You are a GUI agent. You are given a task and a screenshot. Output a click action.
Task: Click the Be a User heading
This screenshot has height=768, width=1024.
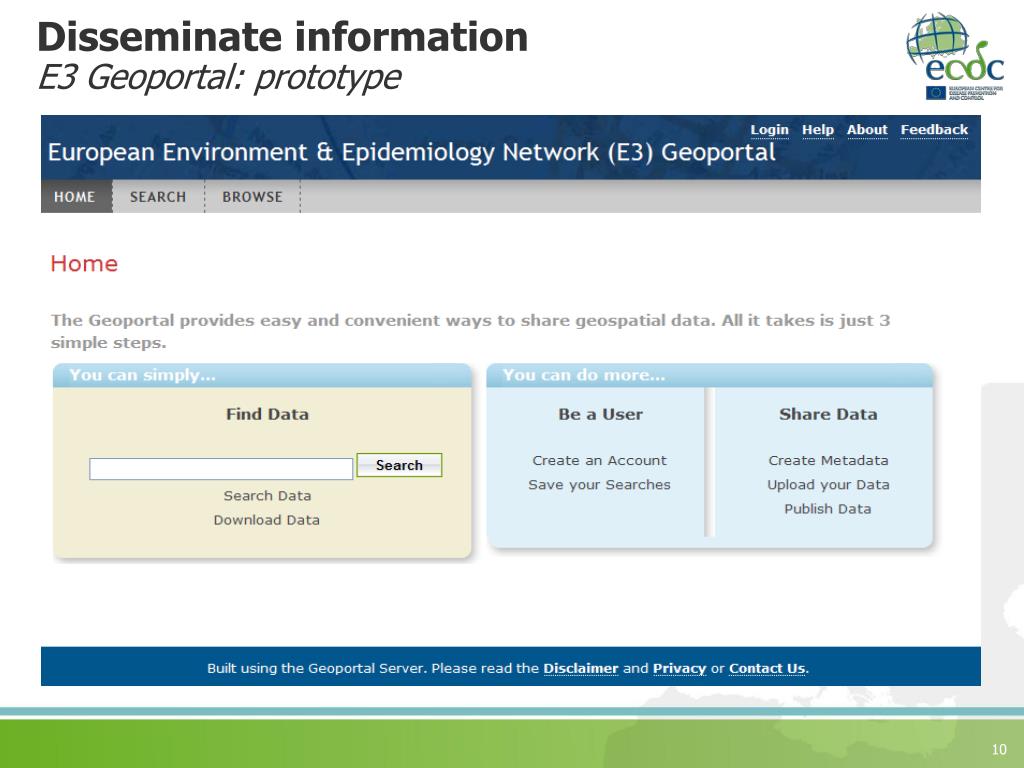coord(600,414)
